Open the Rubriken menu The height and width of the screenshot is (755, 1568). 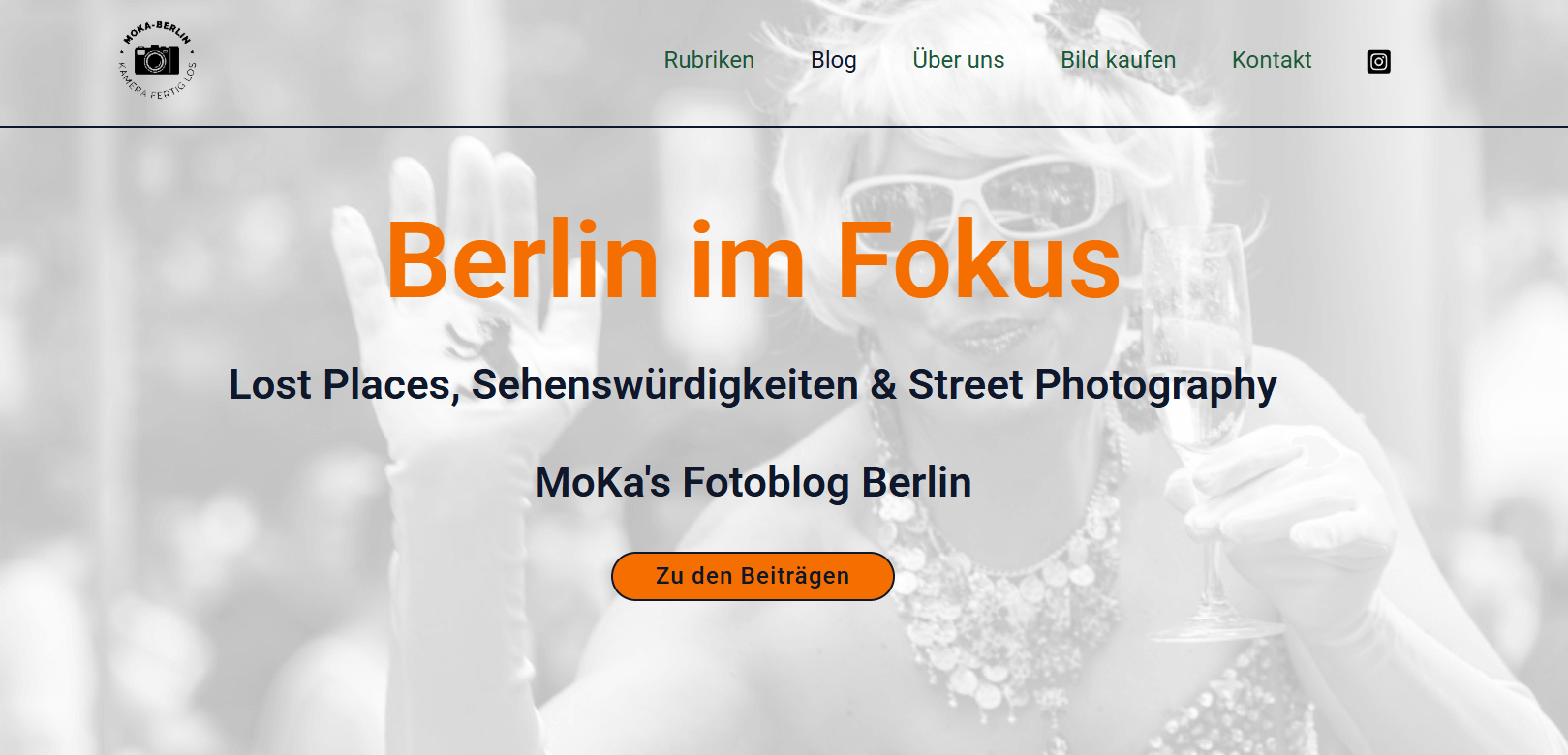tap(709, 60)
